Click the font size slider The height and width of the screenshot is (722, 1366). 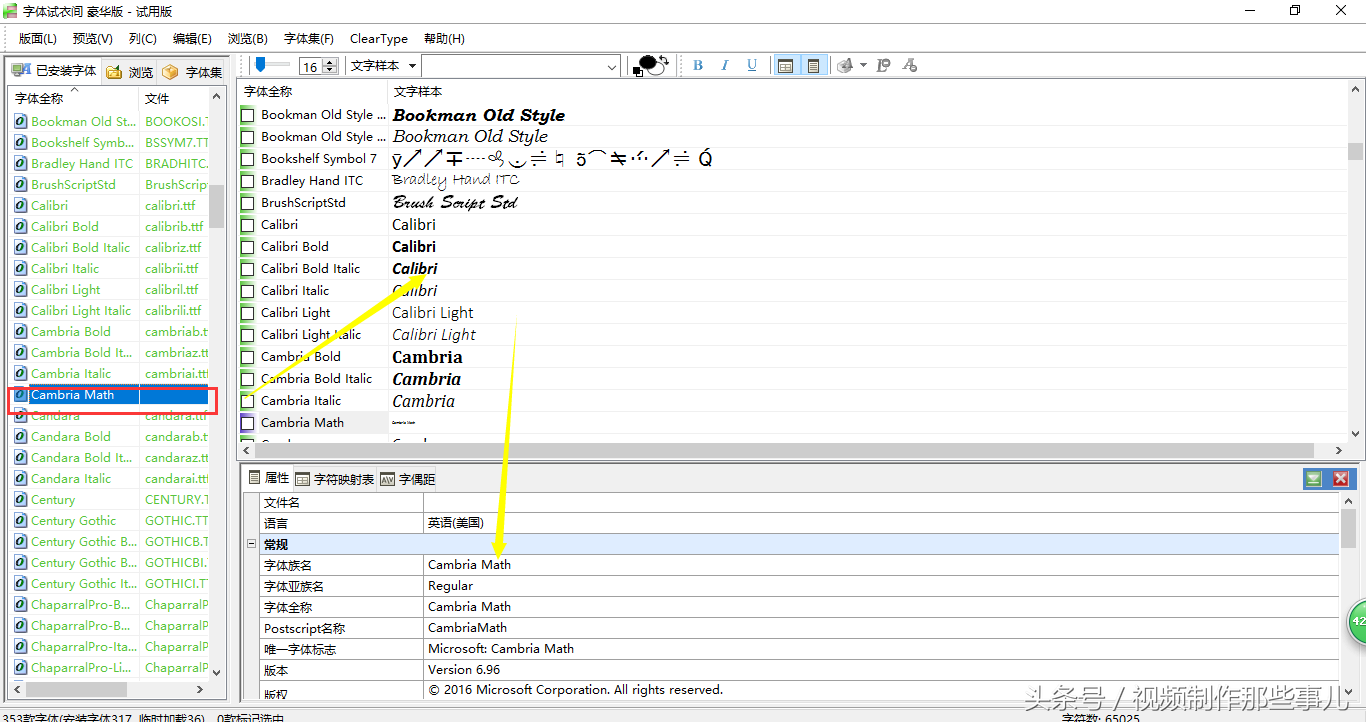pos(262,65)
